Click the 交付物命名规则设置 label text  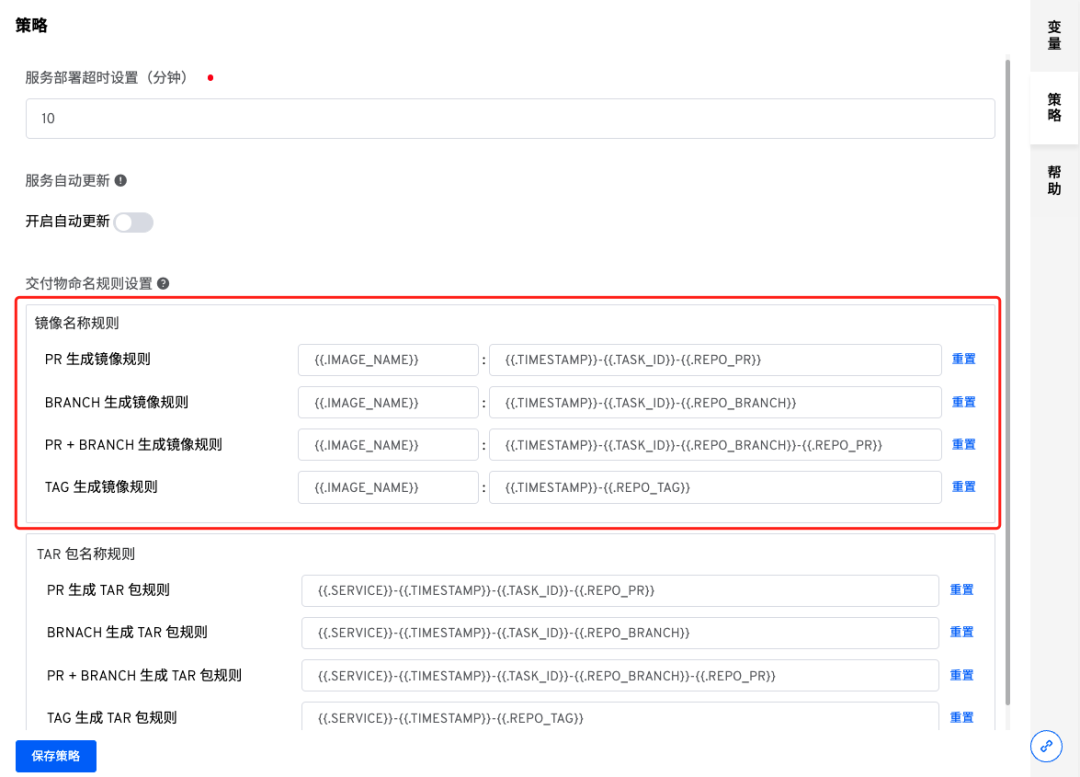tap(89, 283)
